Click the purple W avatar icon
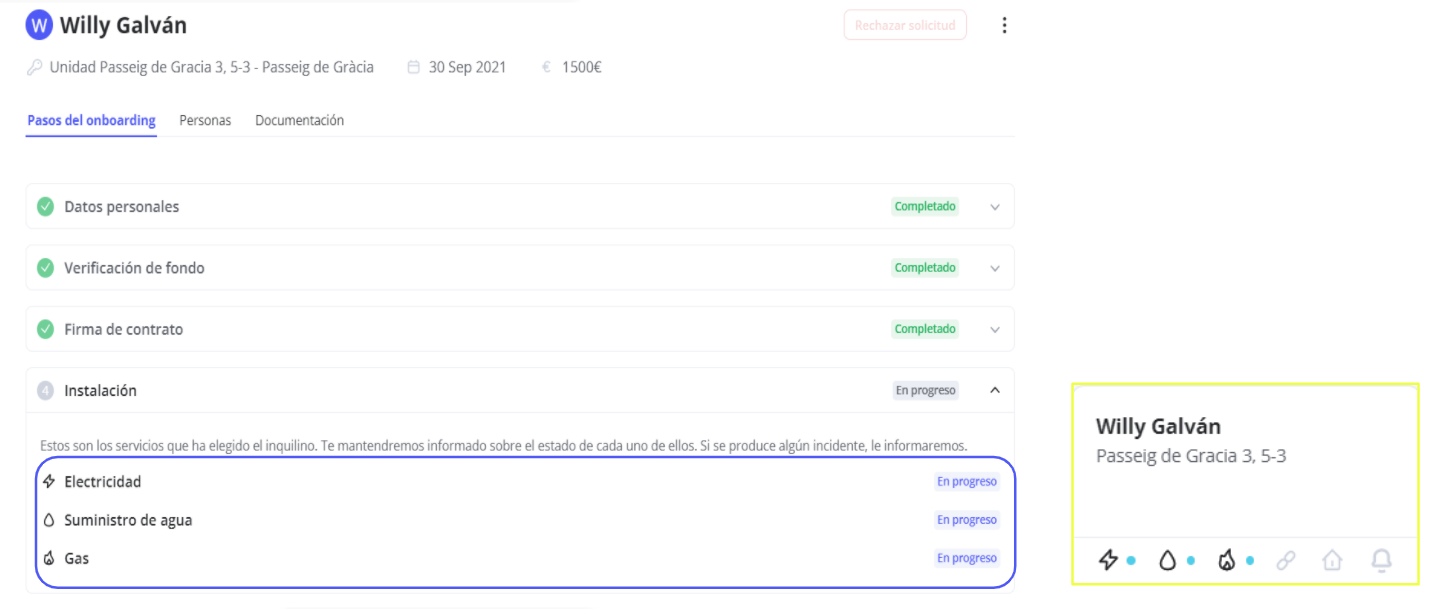The width and height of the screenshot is (1432, 609). 39,25
